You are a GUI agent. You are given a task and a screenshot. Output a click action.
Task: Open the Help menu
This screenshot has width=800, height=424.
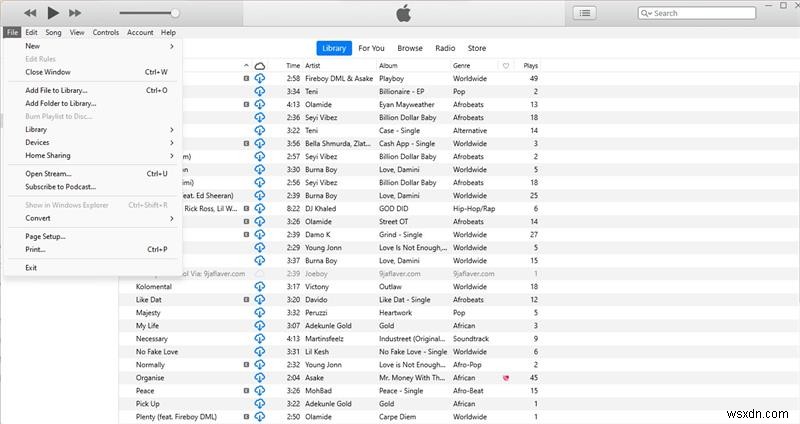pyautogui.click(x=168, y=32)
